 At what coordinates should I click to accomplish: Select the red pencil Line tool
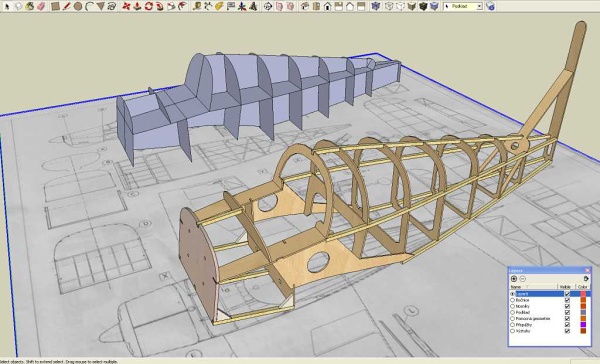click(x=67, y=6)
